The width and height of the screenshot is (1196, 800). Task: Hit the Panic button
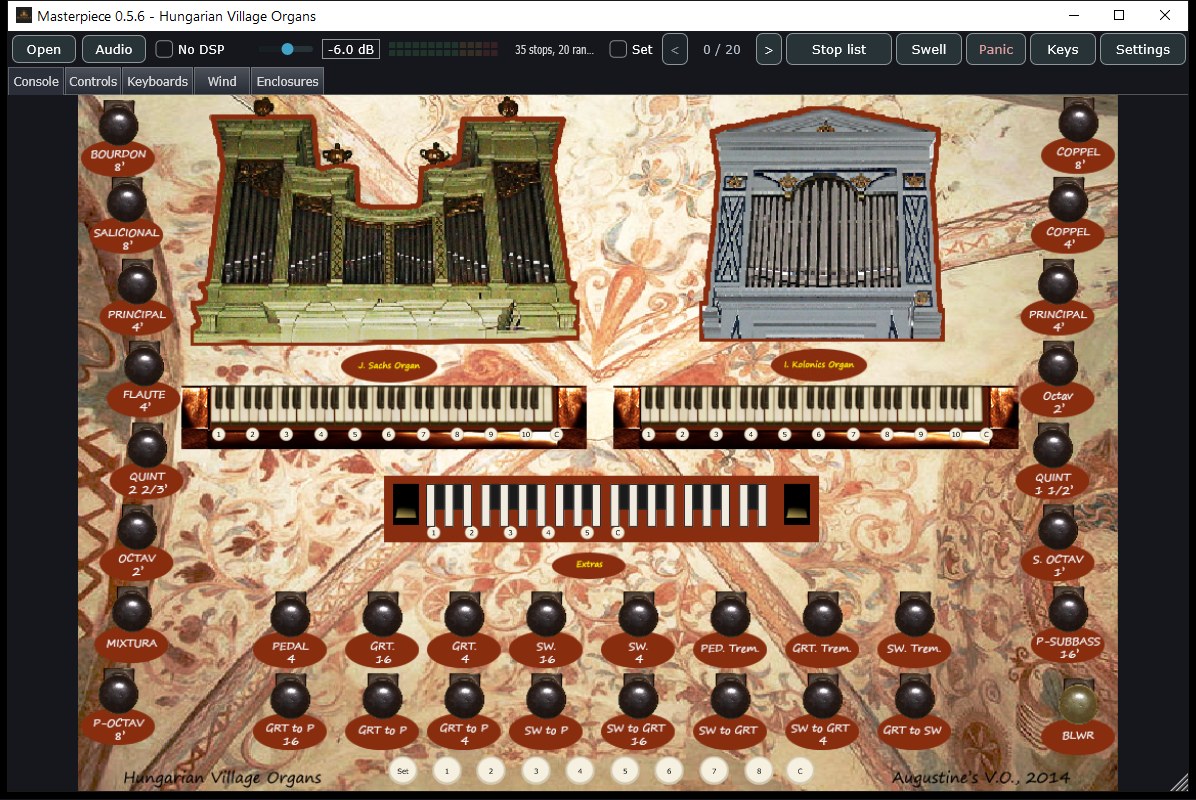[995, 49]
